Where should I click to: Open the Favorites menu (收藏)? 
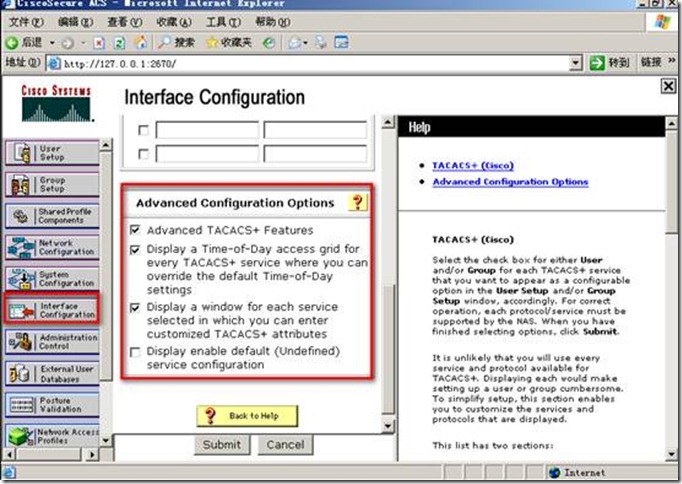click(174, 22)
